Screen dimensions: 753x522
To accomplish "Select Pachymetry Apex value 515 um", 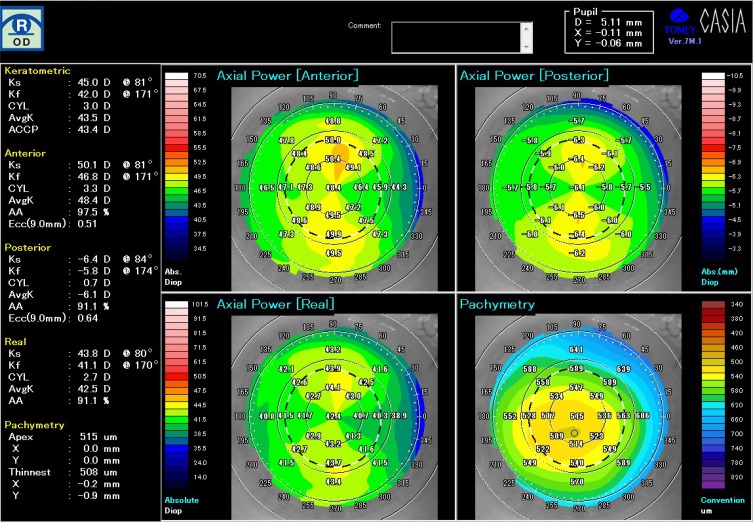I will [97, 437].
